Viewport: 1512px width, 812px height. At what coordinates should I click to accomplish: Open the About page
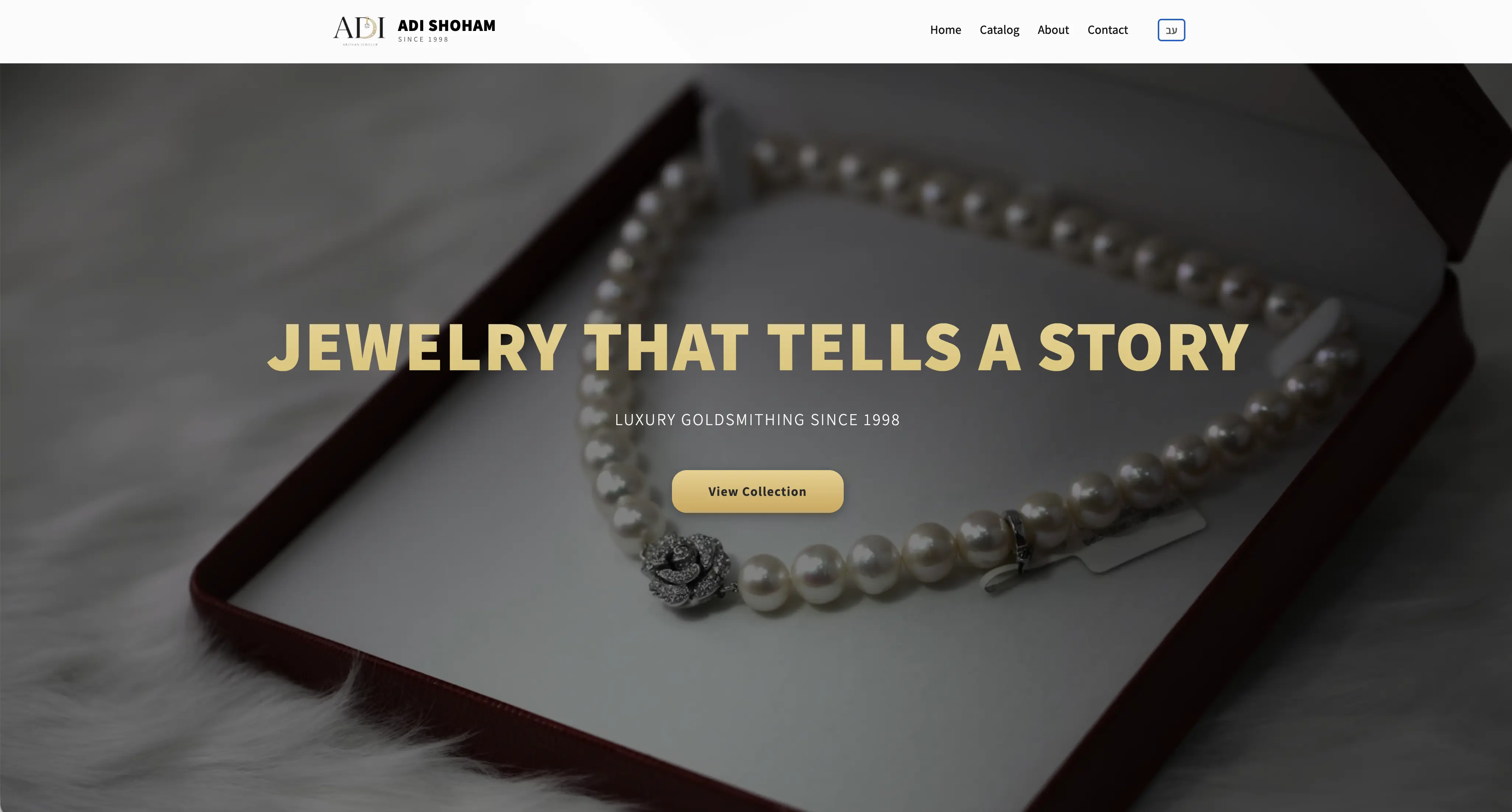(x=1053, y=30)
